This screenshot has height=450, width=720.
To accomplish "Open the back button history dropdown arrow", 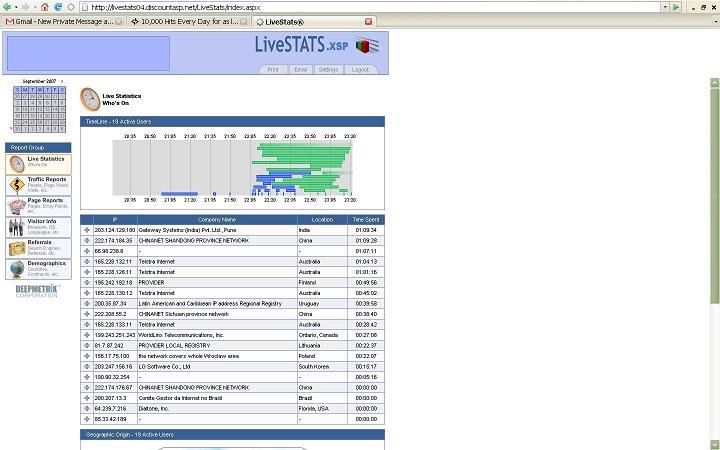I will point(16,7).
